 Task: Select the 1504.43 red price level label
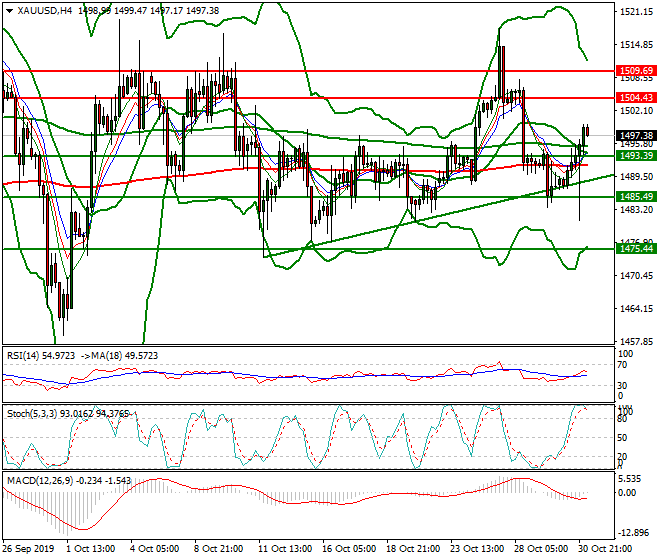pos(636,98)
